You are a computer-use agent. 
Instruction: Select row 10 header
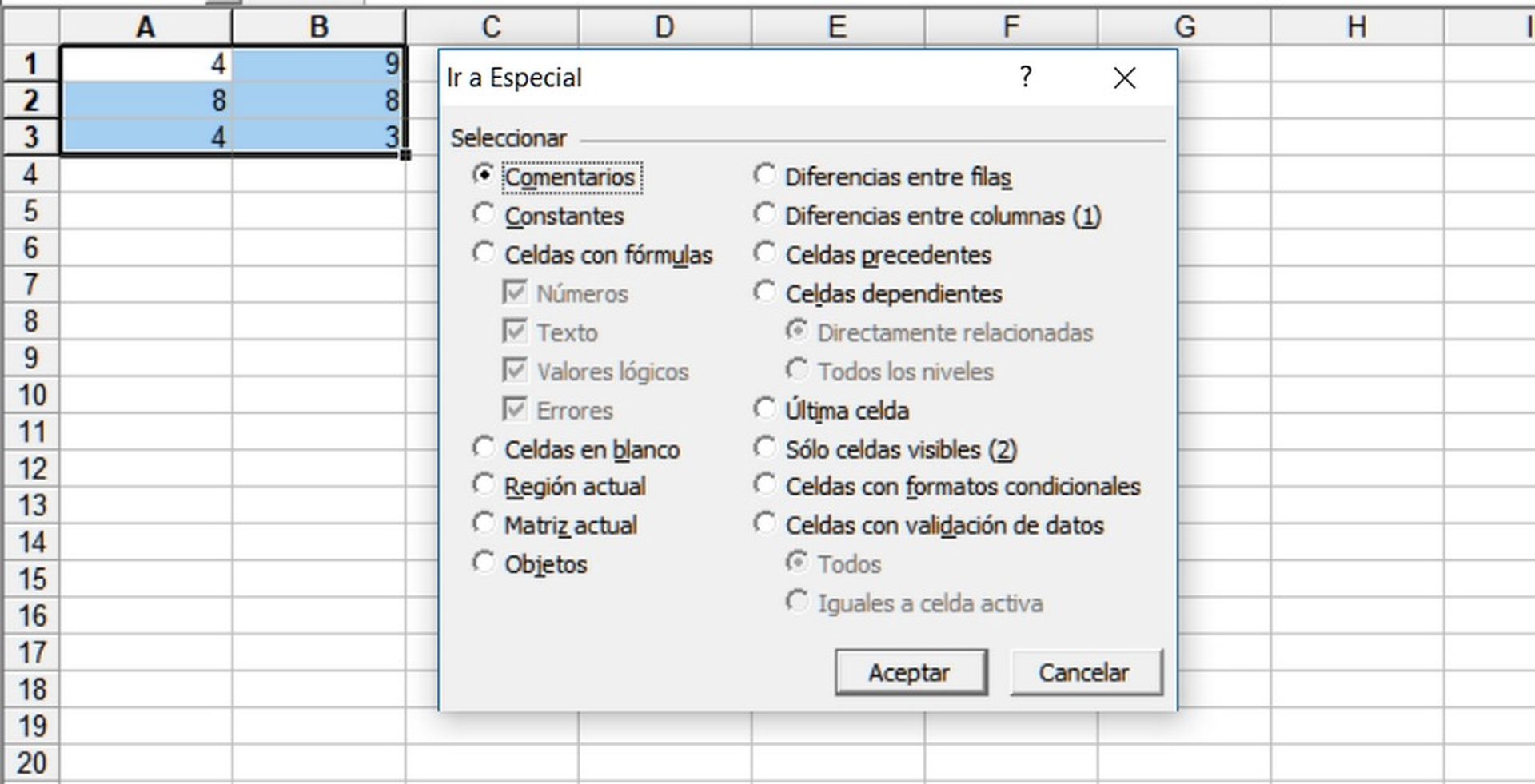coord(31,395)
